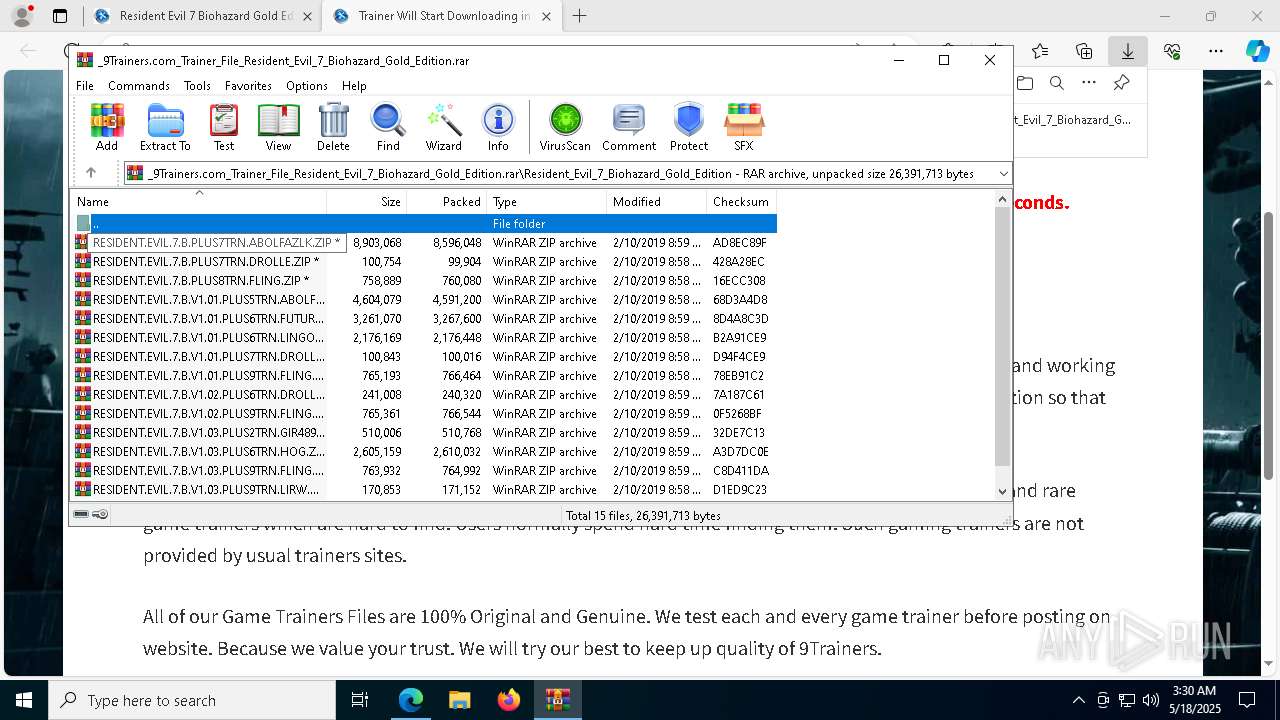
Task: Open Edge favorites star icon
Action: [x=1040, y=51]
